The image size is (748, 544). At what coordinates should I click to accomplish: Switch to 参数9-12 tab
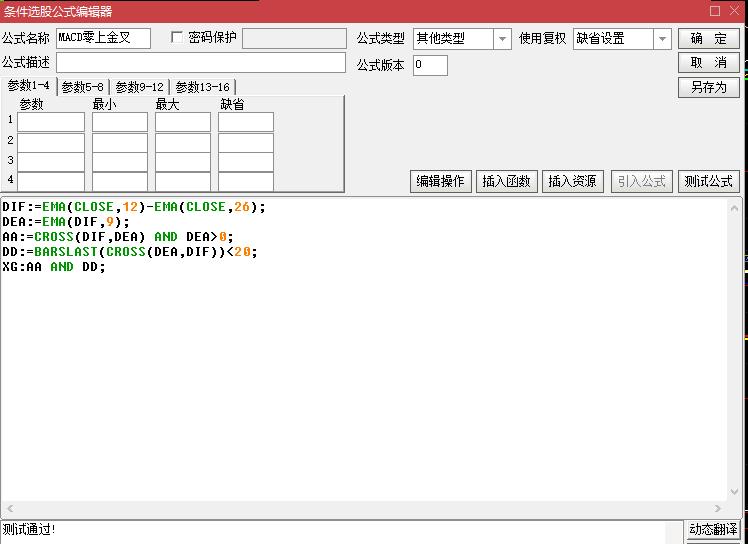click(x=139, y=87)
